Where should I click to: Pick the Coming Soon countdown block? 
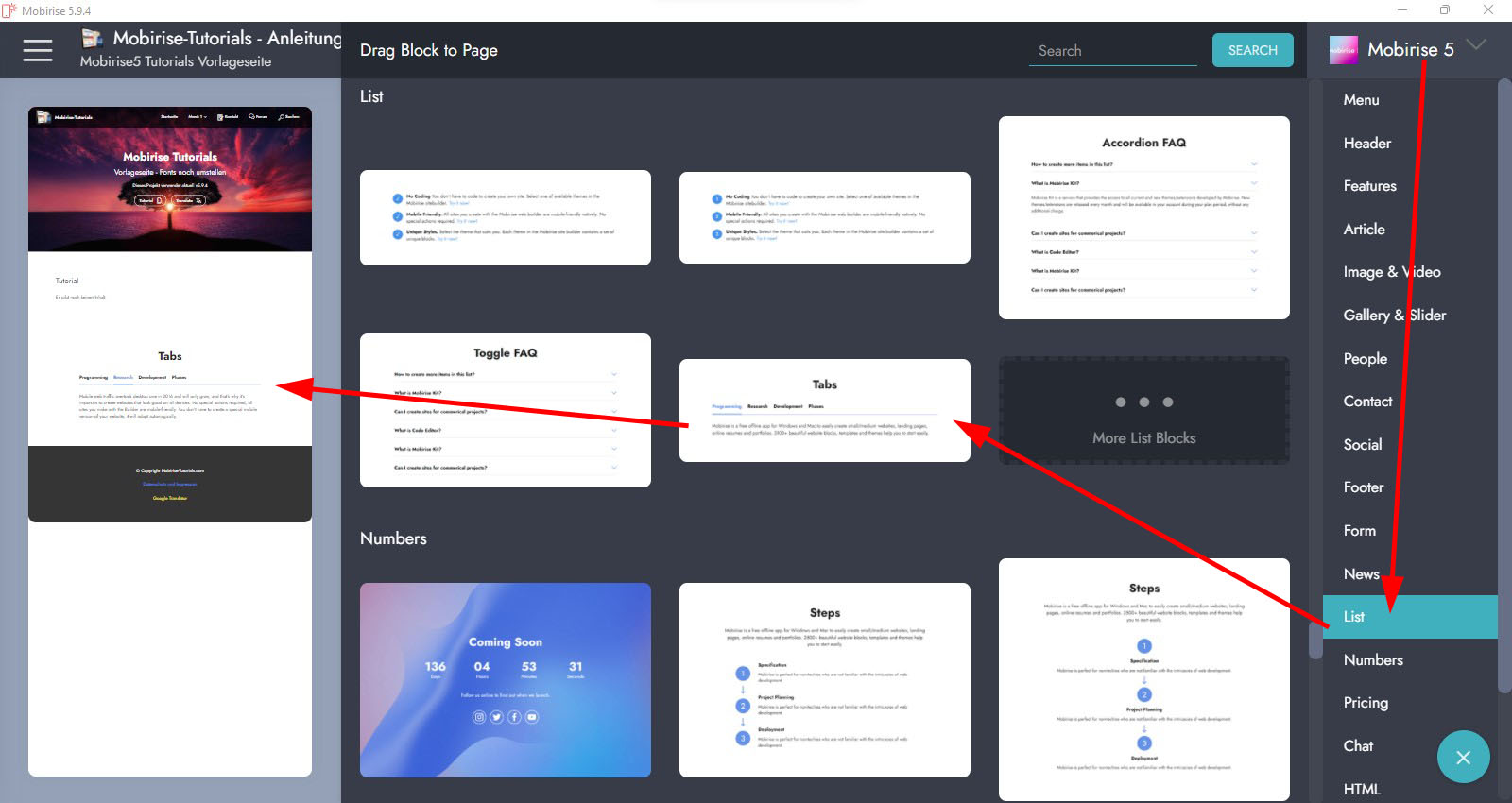point(505,680)
